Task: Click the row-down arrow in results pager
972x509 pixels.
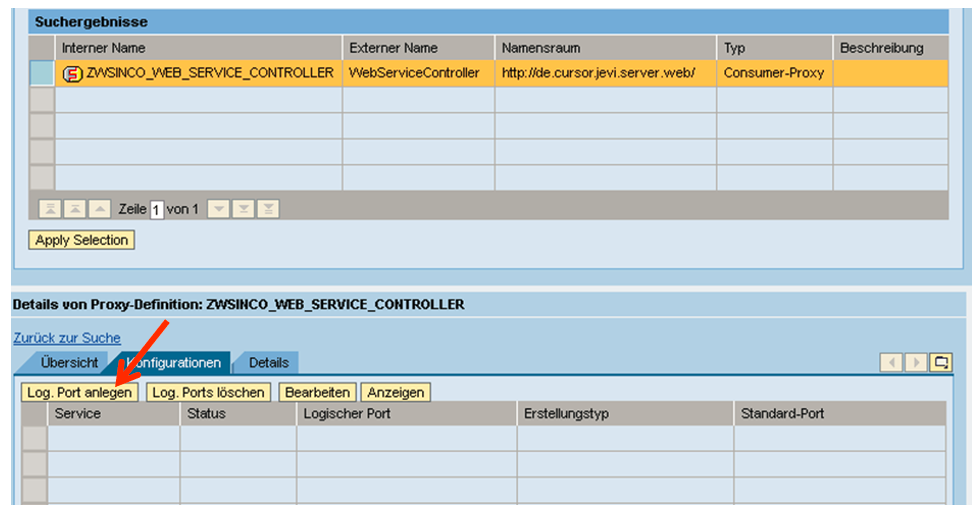Action: click(218, 209)
